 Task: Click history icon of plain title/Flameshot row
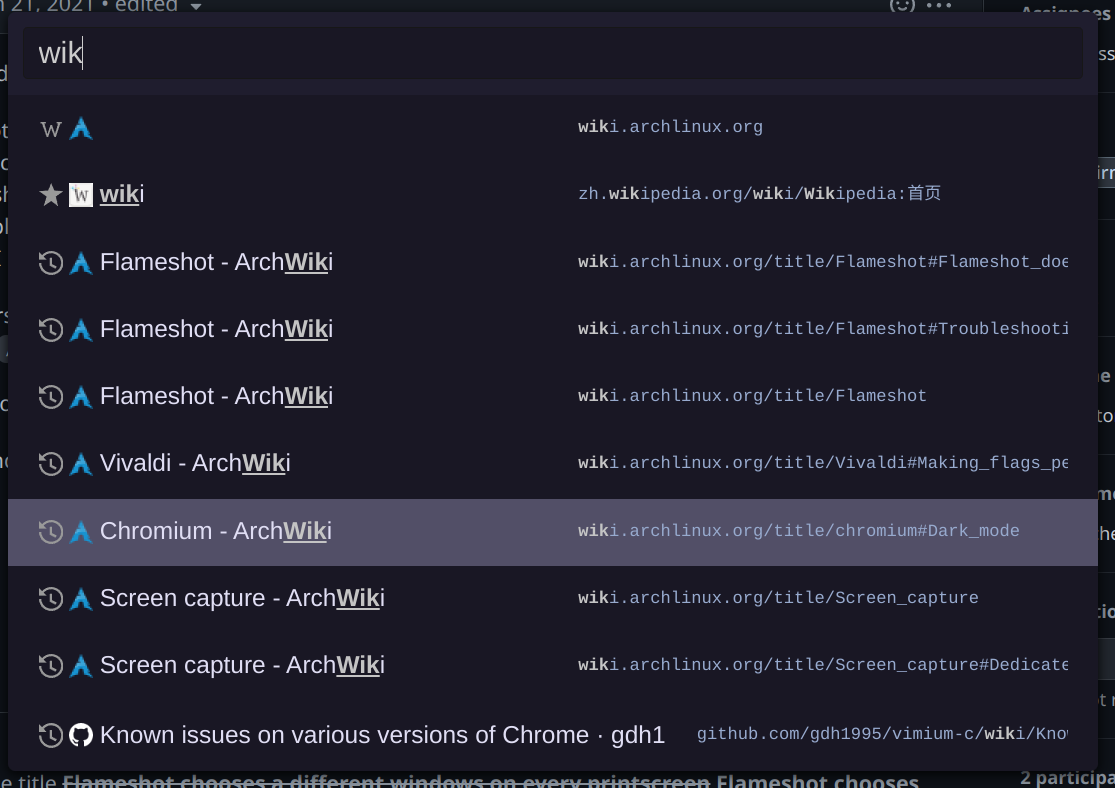click(50, 397)
